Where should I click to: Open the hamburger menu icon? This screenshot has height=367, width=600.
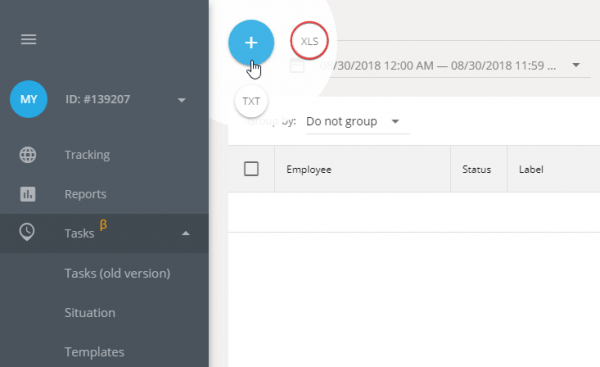click(x=29, y=39)
